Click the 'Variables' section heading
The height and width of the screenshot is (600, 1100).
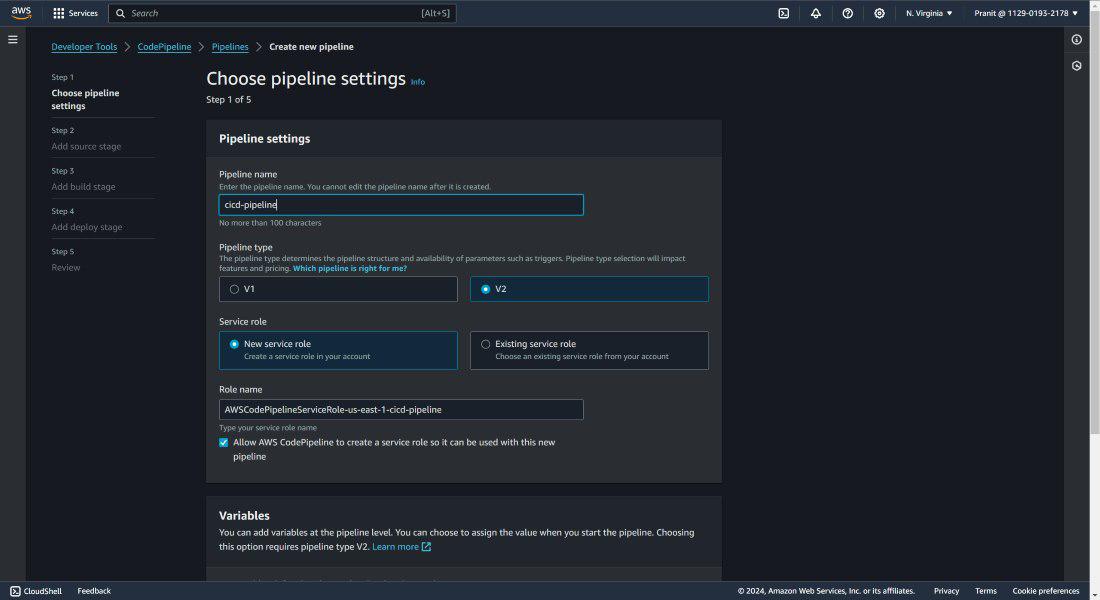(244, 516)
